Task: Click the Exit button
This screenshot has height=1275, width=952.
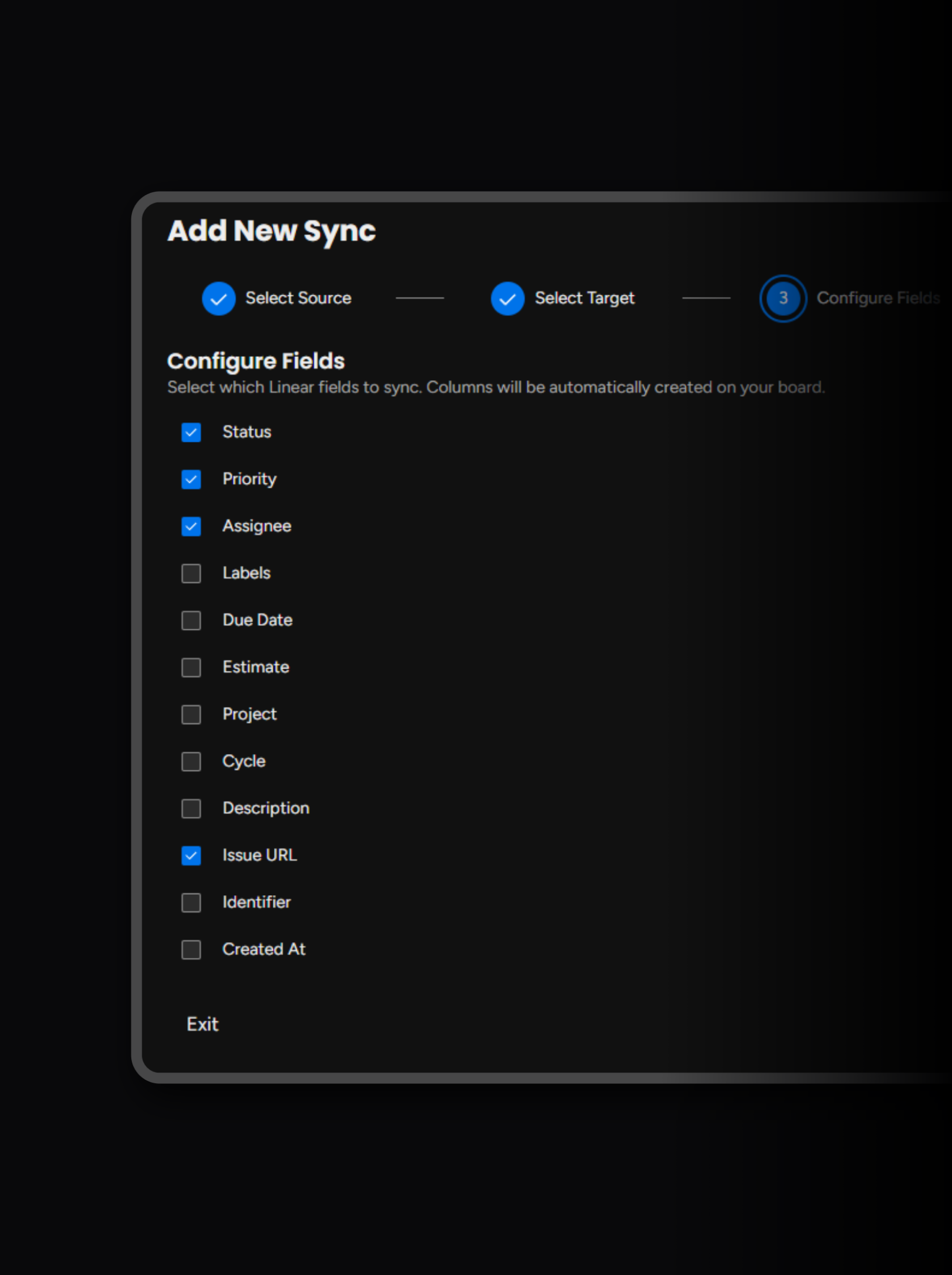Action: [x=202, y=1024]
